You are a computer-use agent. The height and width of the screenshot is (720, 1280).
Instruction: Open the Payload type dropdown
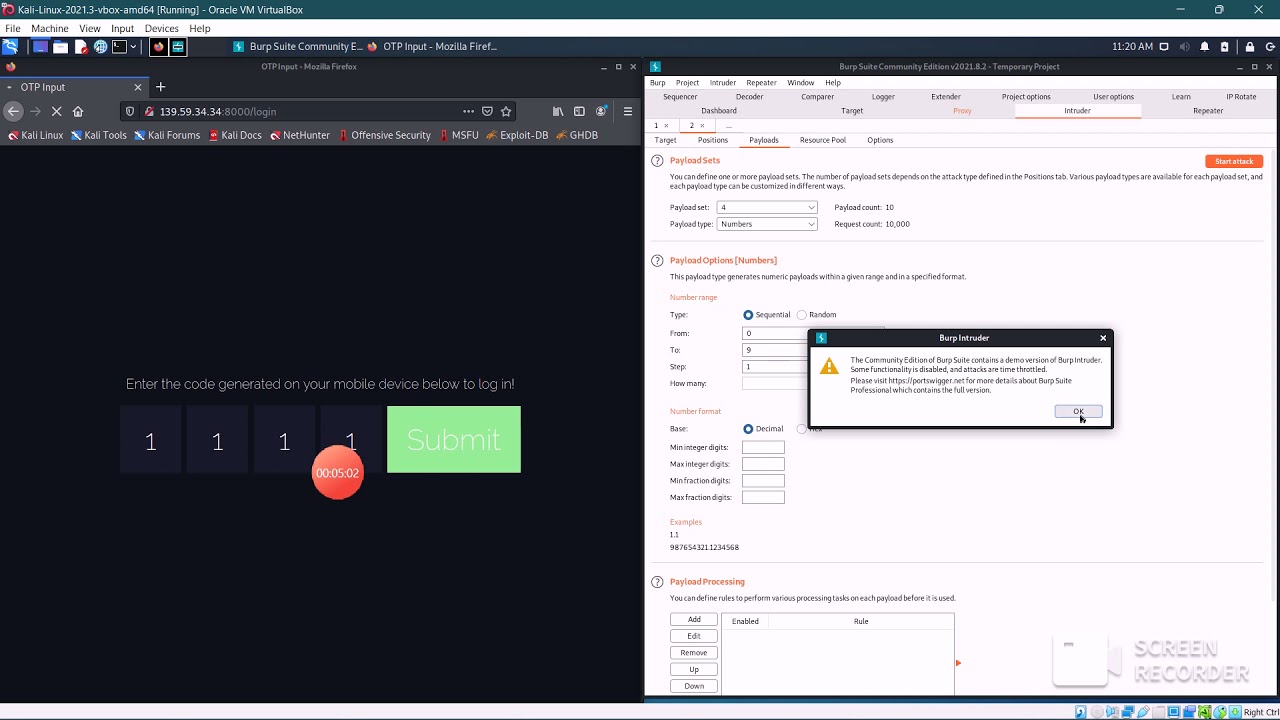coord(767,224)
